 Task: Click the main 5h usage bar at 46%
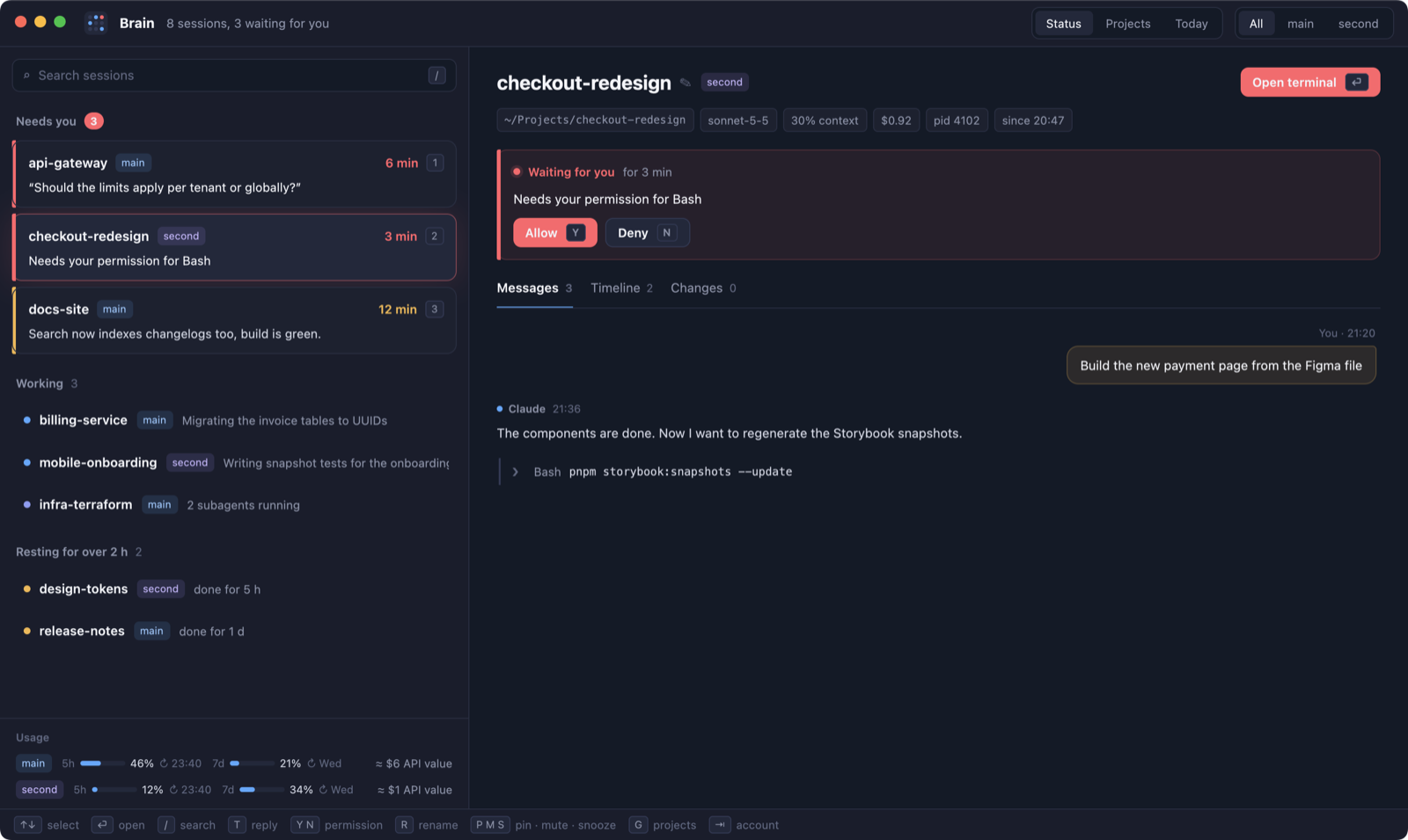point(101,763)
